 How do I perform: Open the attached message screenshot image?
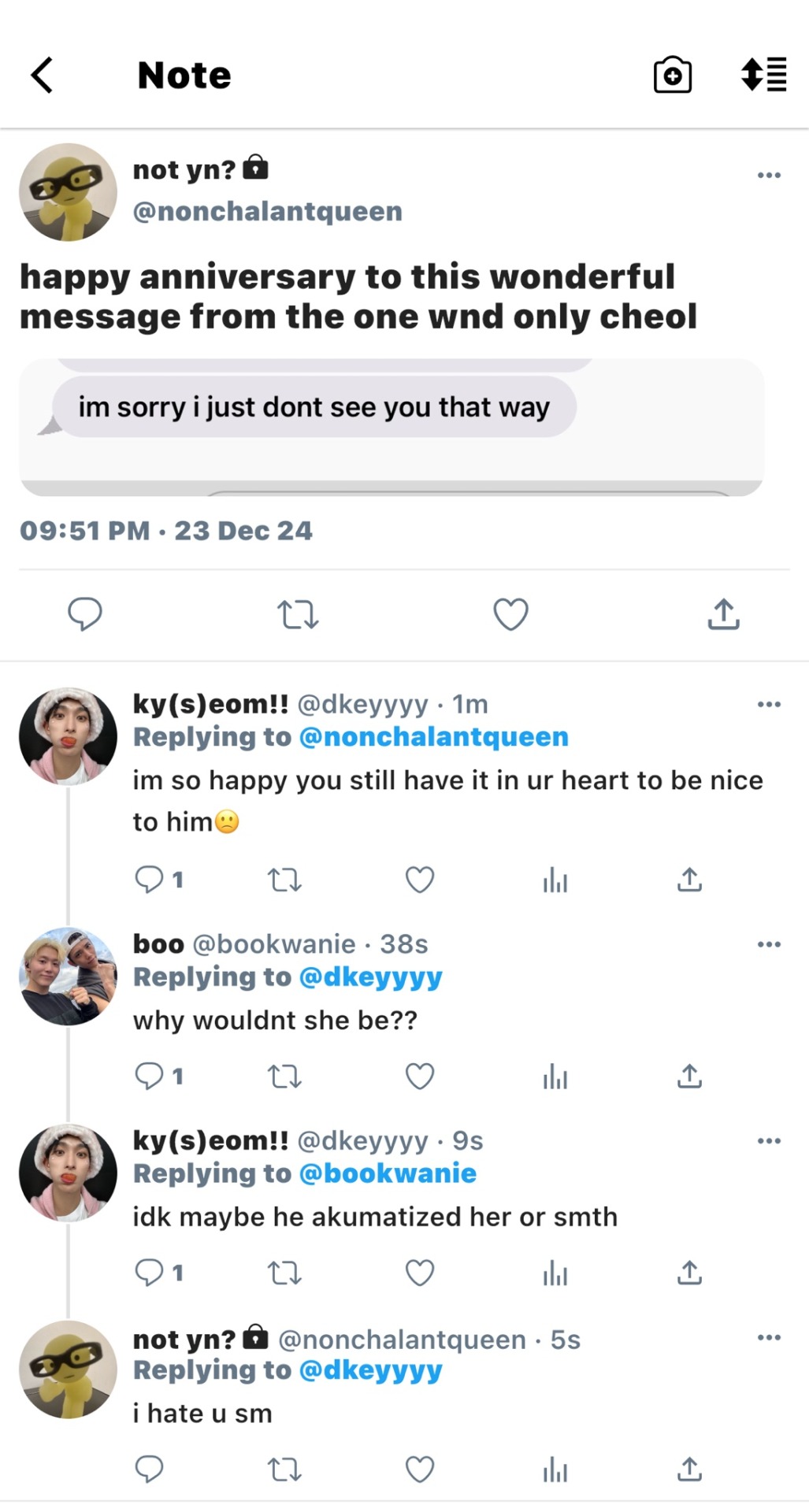(392, 427)
